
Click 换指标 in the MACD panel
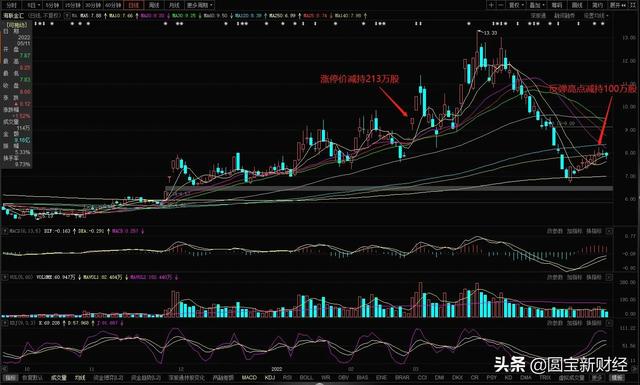coord(594,231)
